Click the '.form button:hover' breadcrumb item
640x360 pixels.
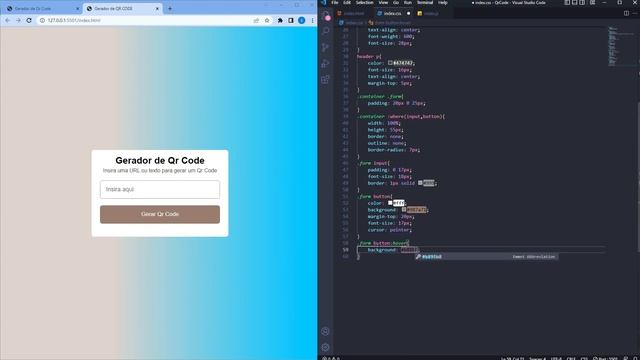tap(389, 23)
